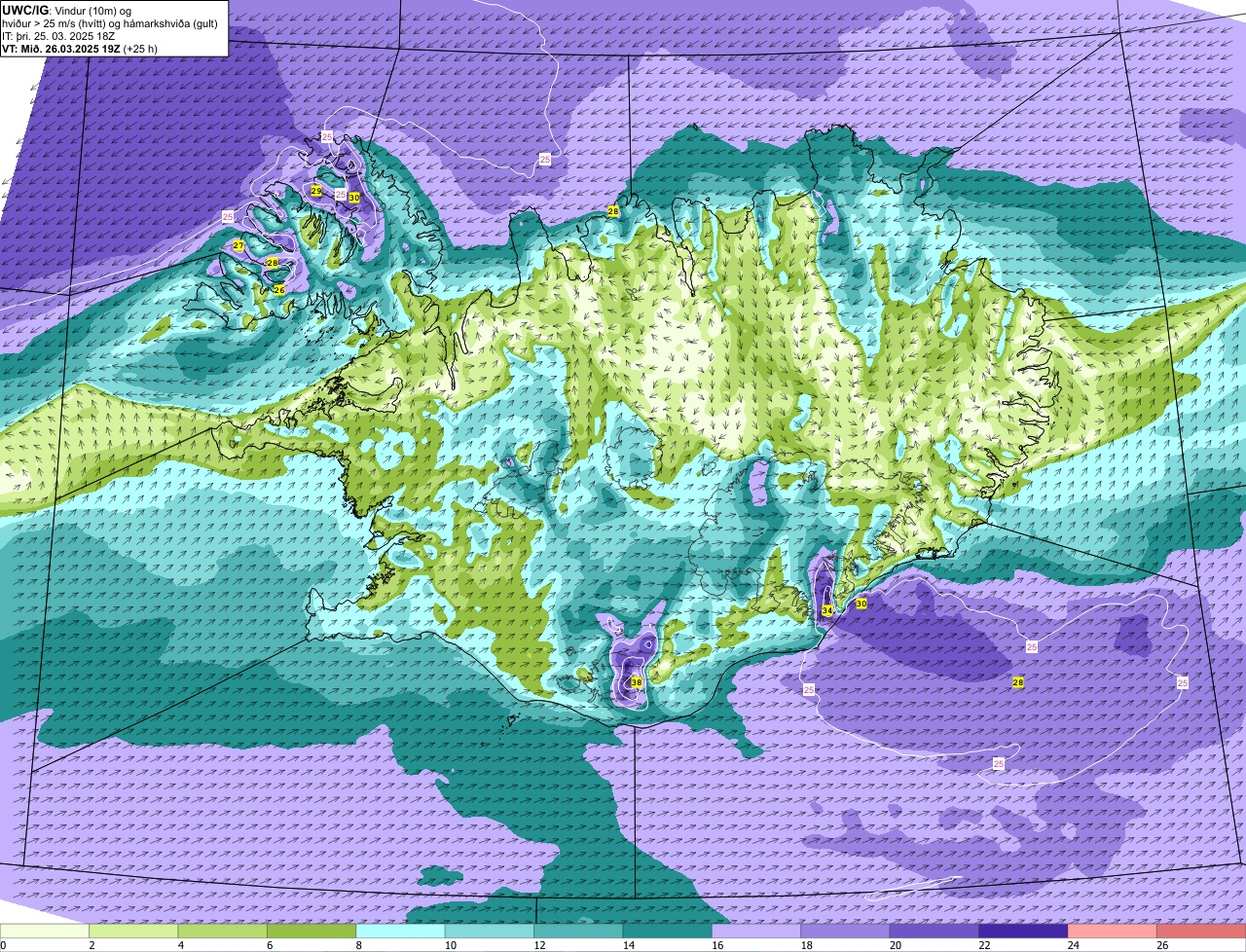Click the yellow 38 peak gust label
Image resolution: width=1246 pixels, height=952 pixels.
coord(636,682)
